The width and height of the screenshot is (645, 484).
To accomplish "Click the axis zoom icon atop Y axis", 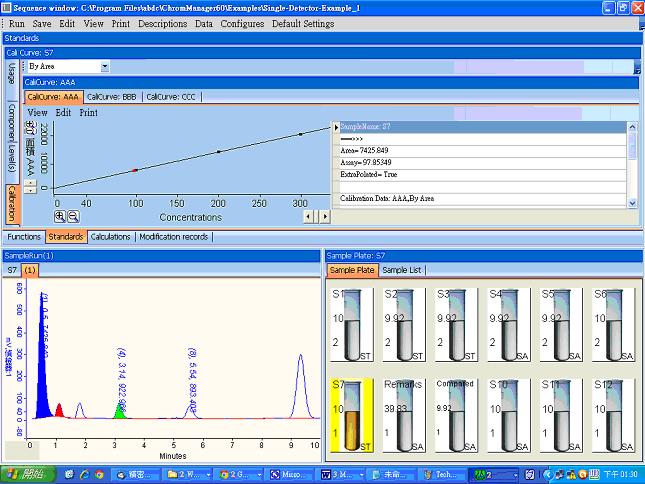I will point(30,127).
